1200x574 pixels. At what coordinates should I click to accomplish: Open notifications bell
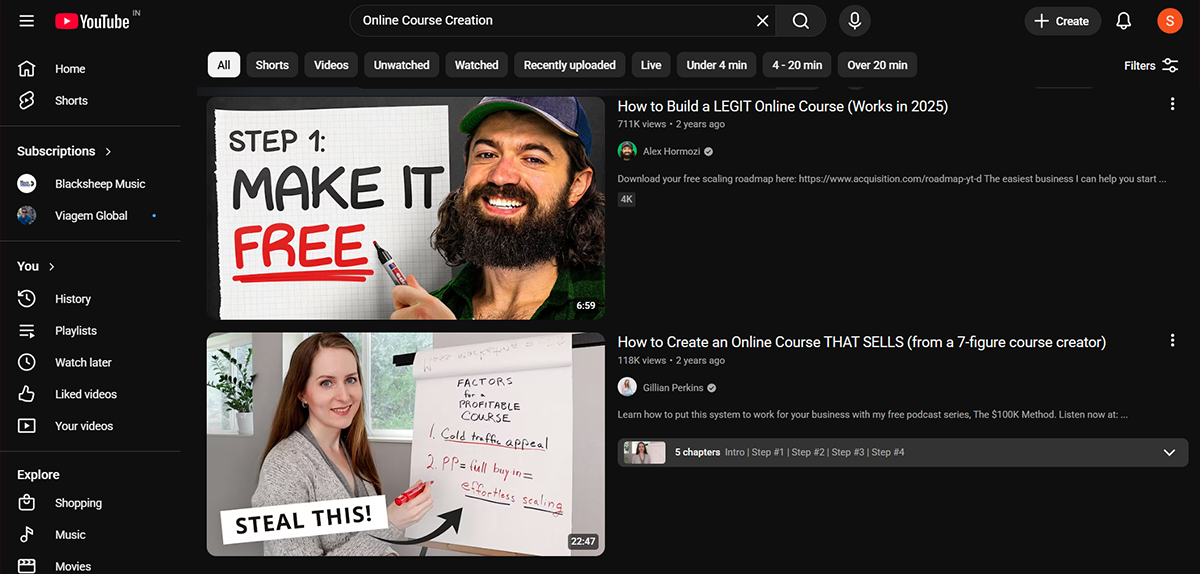[x=1123, y=21]
